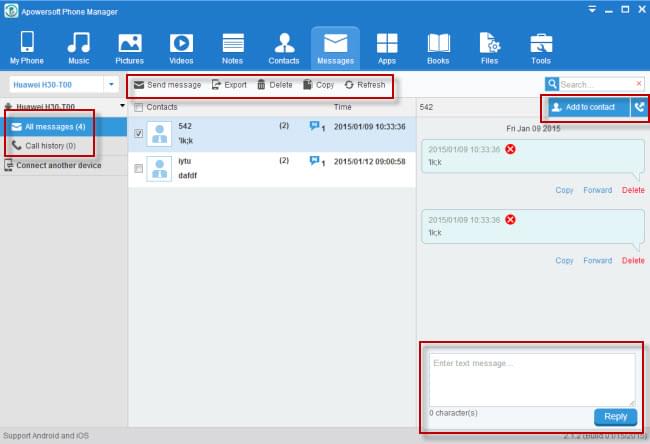Click the Send message toolbar button
The image size is (650, 444).
pos(167,85)
